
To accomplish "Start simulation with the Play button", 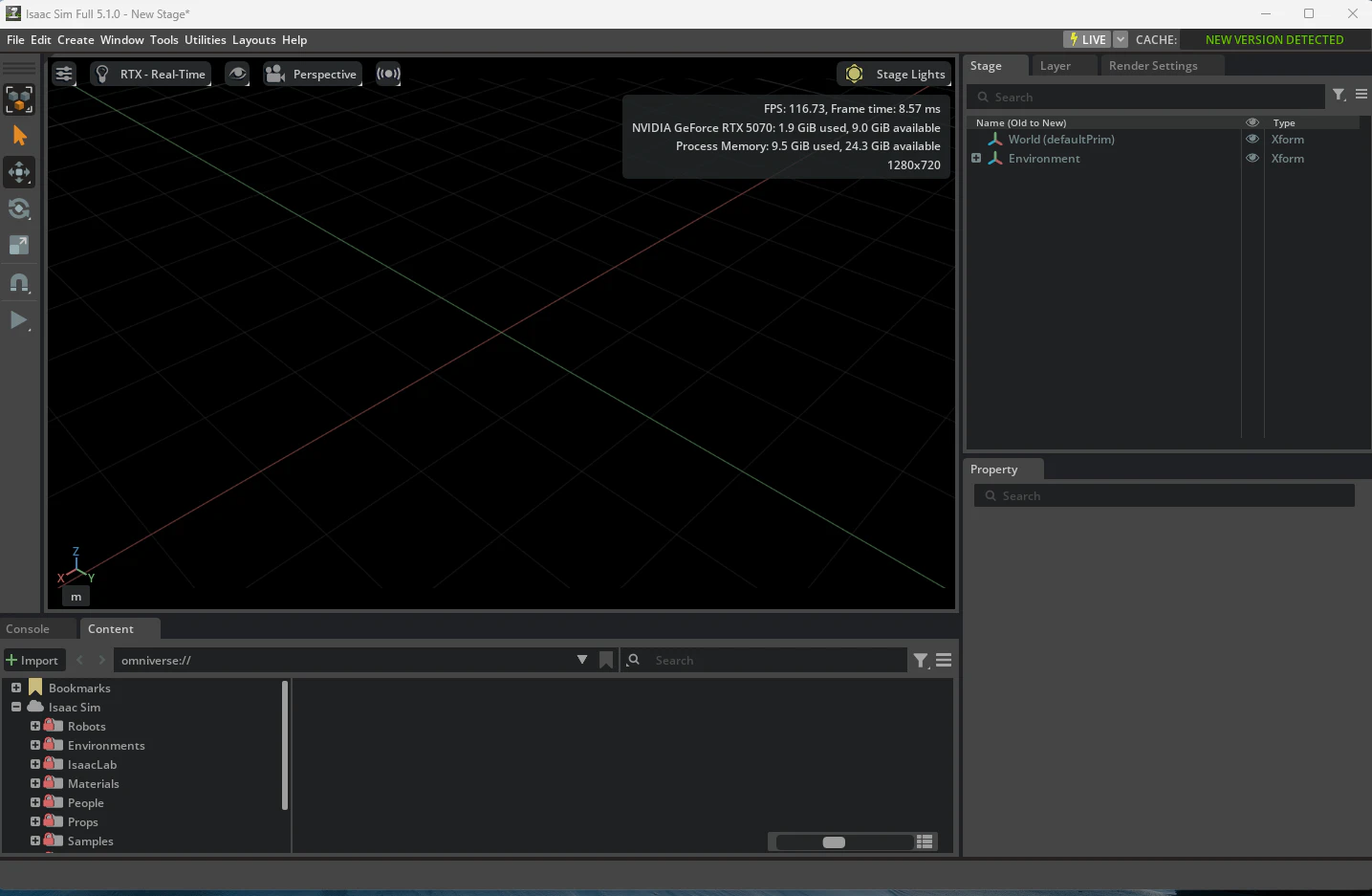I will [19, 320].
